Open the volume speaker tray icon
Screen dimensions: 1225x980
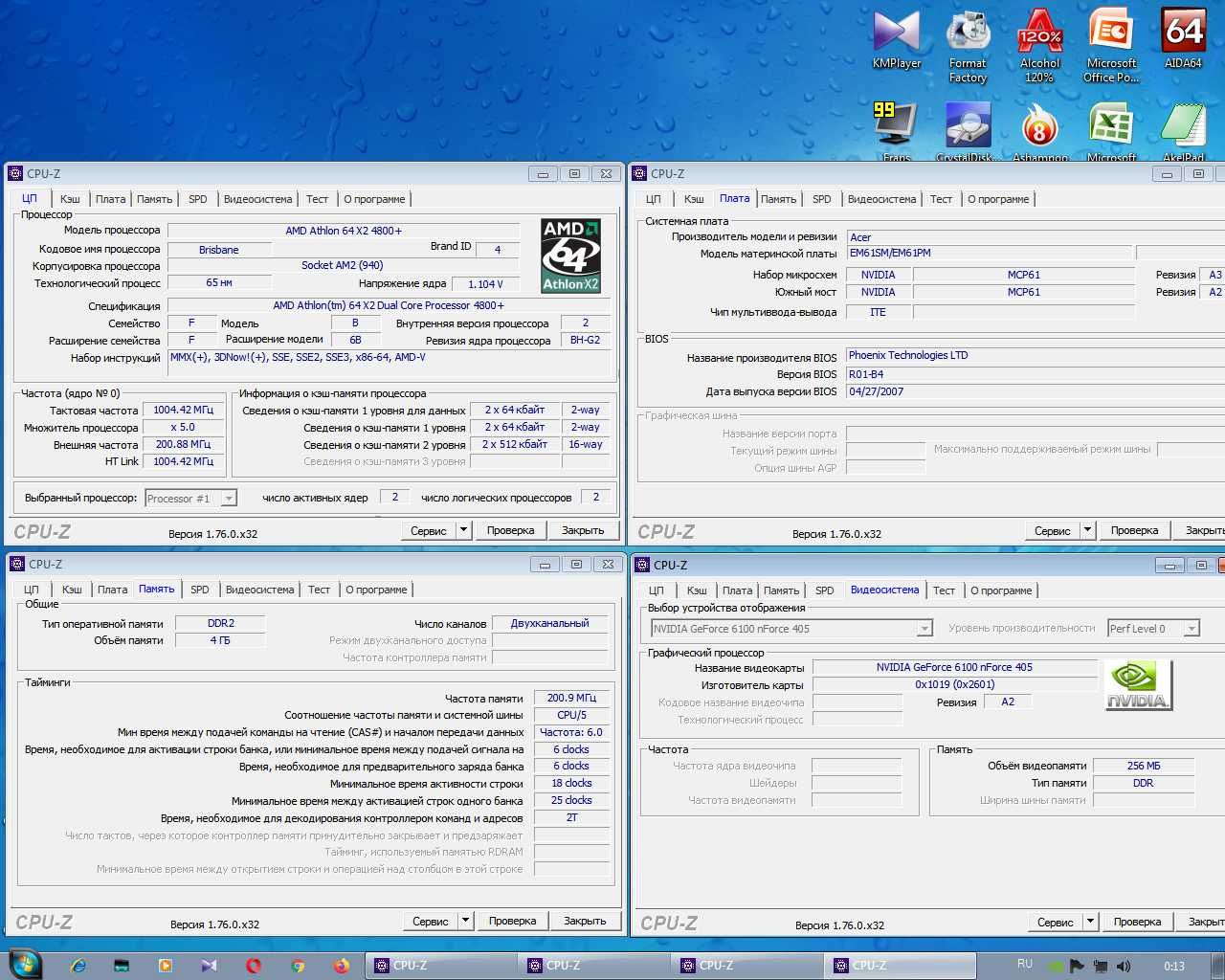(x=1124, y=966)
